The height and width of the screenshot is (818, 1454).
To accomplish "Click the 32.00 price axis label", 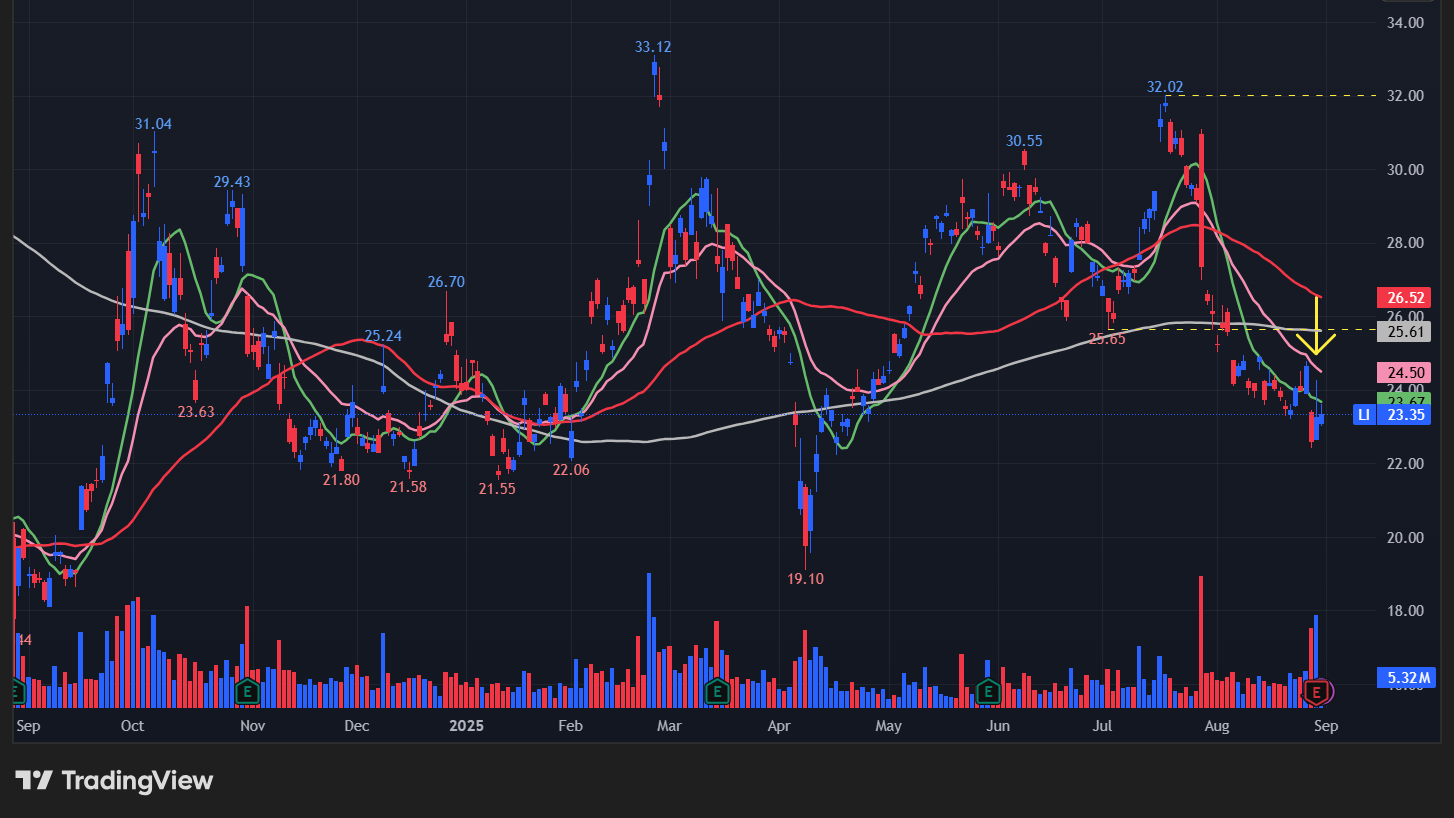I will [x=1406, y=96].
